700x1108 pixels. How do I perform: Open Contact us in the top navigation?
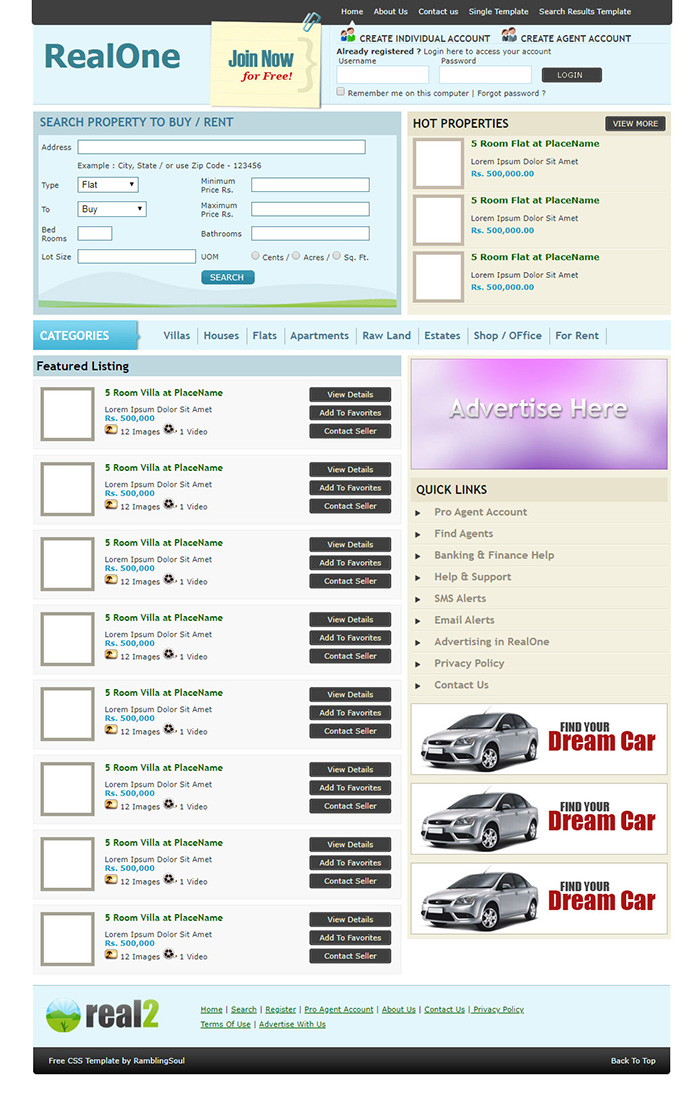tap(438, 11)
